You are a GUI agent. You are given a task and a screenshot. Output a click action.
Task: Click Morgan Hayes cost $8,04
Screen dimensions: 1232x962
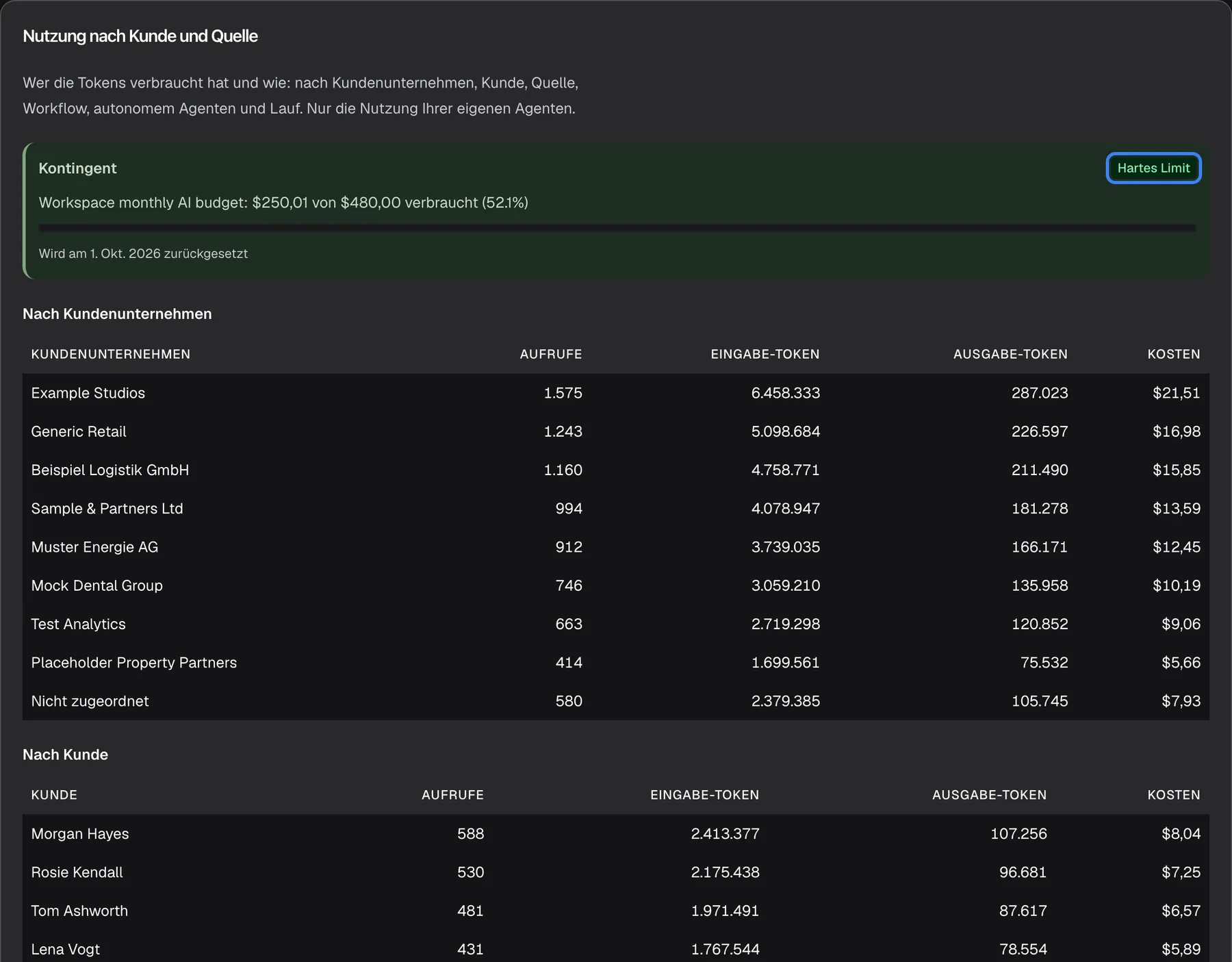point(1181,833)
